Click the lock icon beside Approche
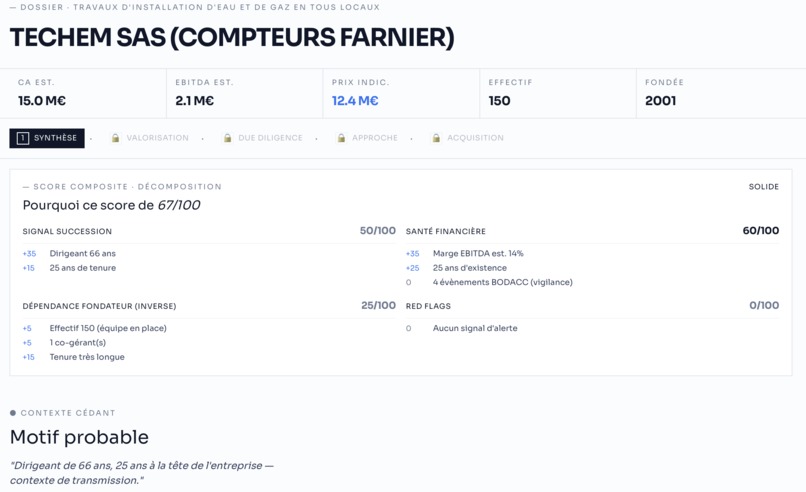Viewport: 806px width, 492px height. tap(341, 138)
